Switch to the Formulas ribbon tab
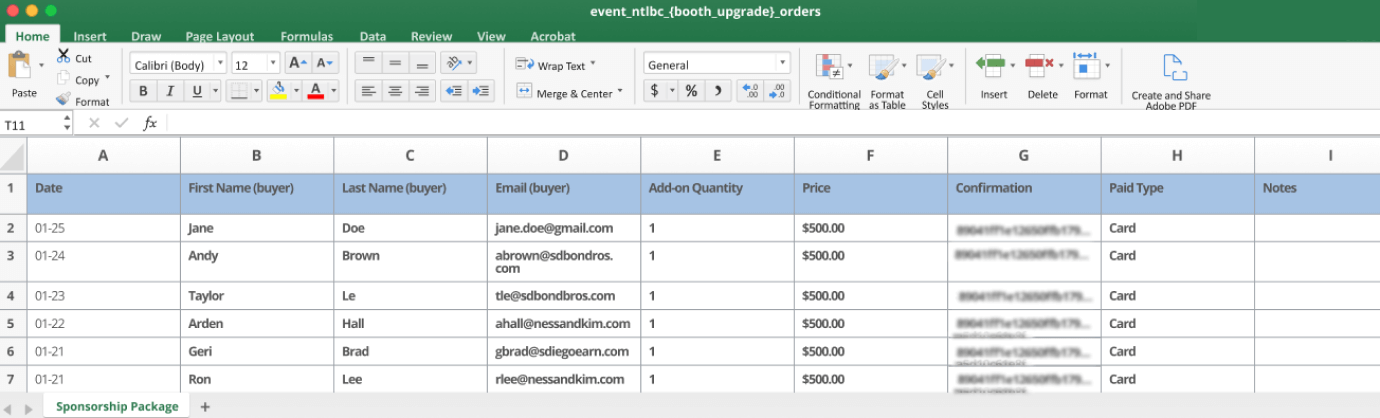 pos(307,37)
